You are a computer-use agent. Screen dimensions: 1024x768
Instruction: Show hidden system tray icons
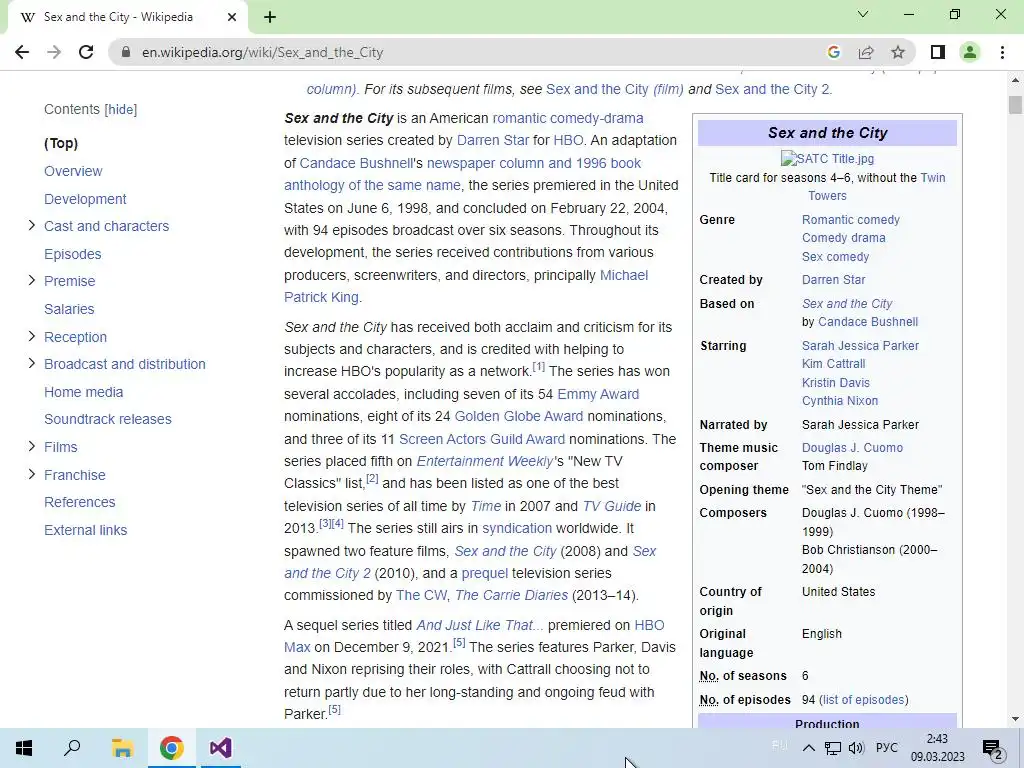(x=808, y=748)
